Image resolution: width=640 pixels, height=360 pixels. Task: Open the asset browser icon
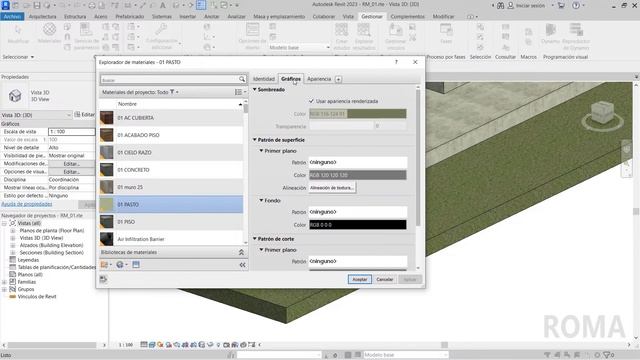coord(136,265)
